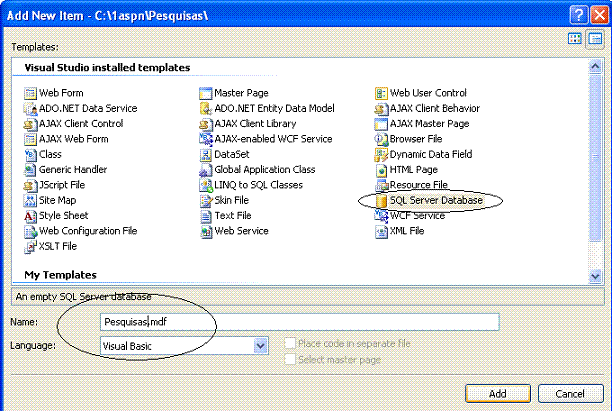Choose the AJAX Client Behavior icon

(381, 109)
